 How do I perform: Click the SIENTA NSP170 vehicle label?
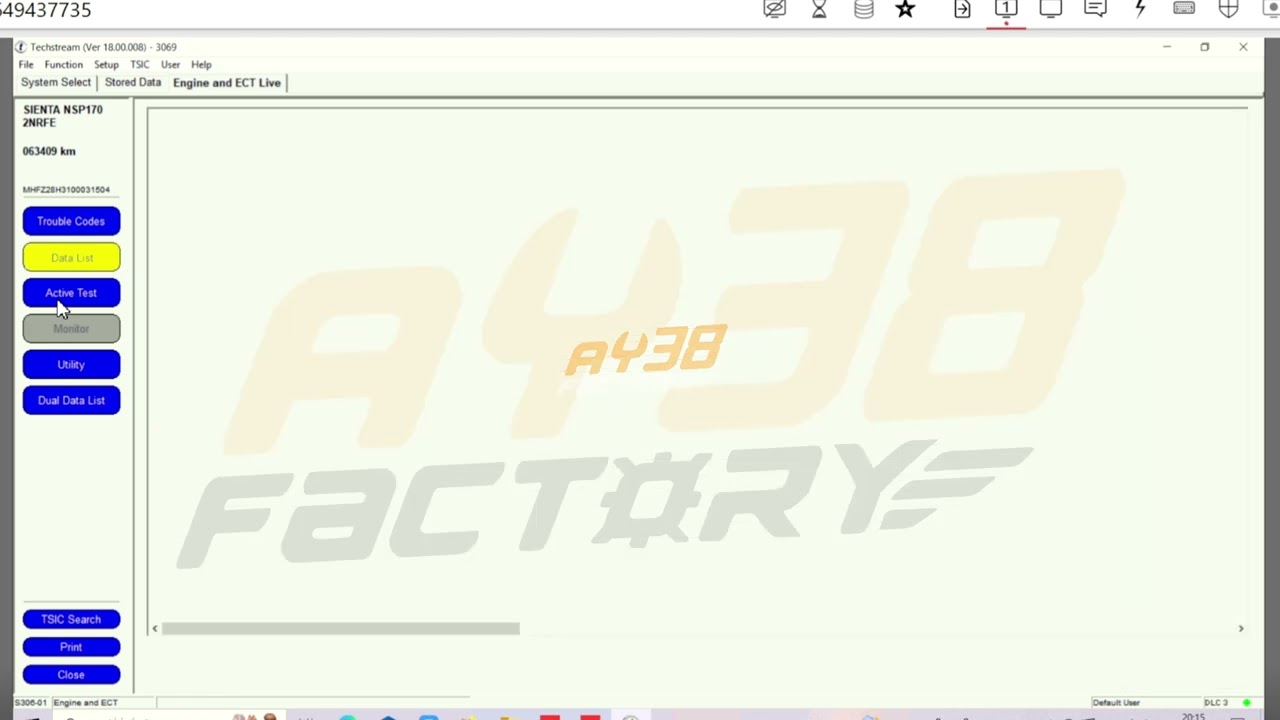(x=63, y=110)
